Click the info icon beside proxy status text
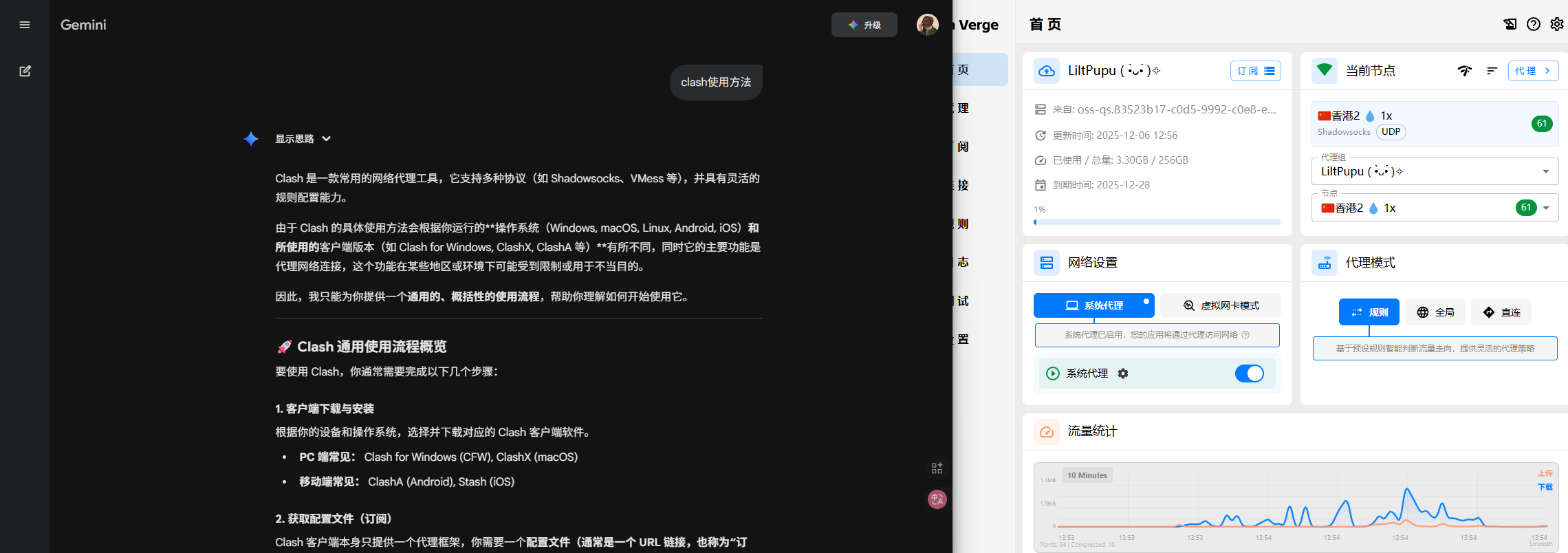Viewport: 1568px width, 553px height. pos(1245,335)
